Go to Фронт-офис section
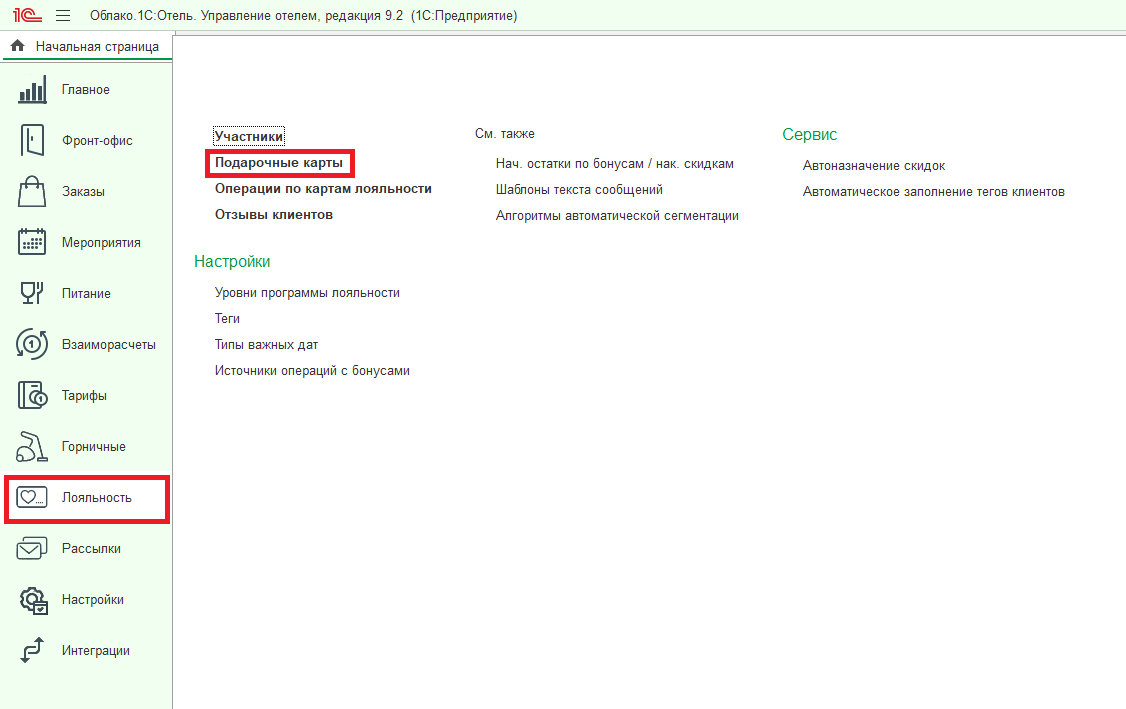 [x=97, y=141]
